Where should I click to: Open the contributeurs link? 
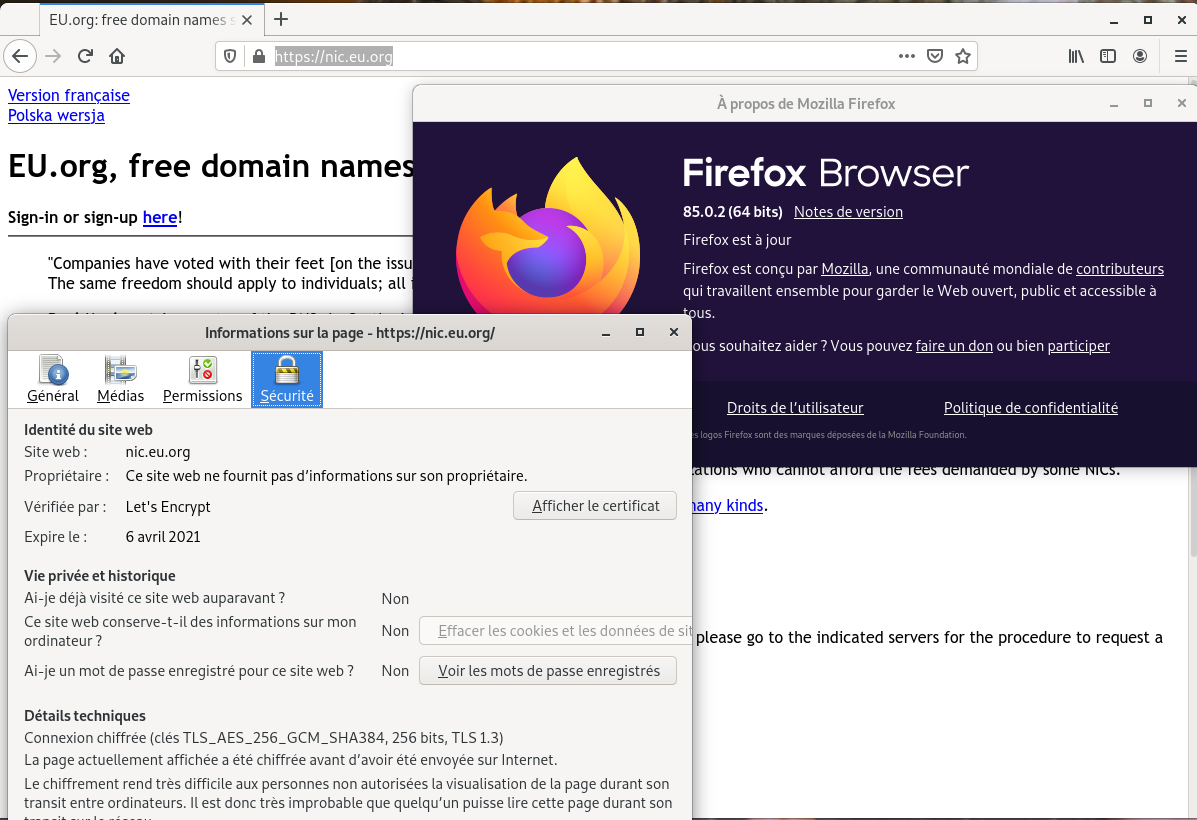1120,269
